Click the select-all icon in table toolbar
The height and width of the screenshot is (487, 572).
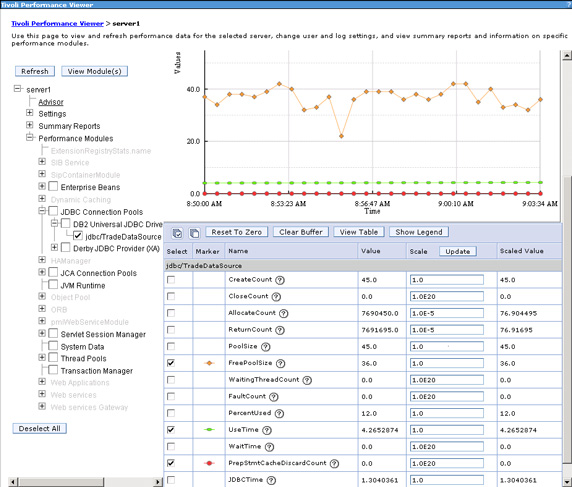tap(177, 233)
